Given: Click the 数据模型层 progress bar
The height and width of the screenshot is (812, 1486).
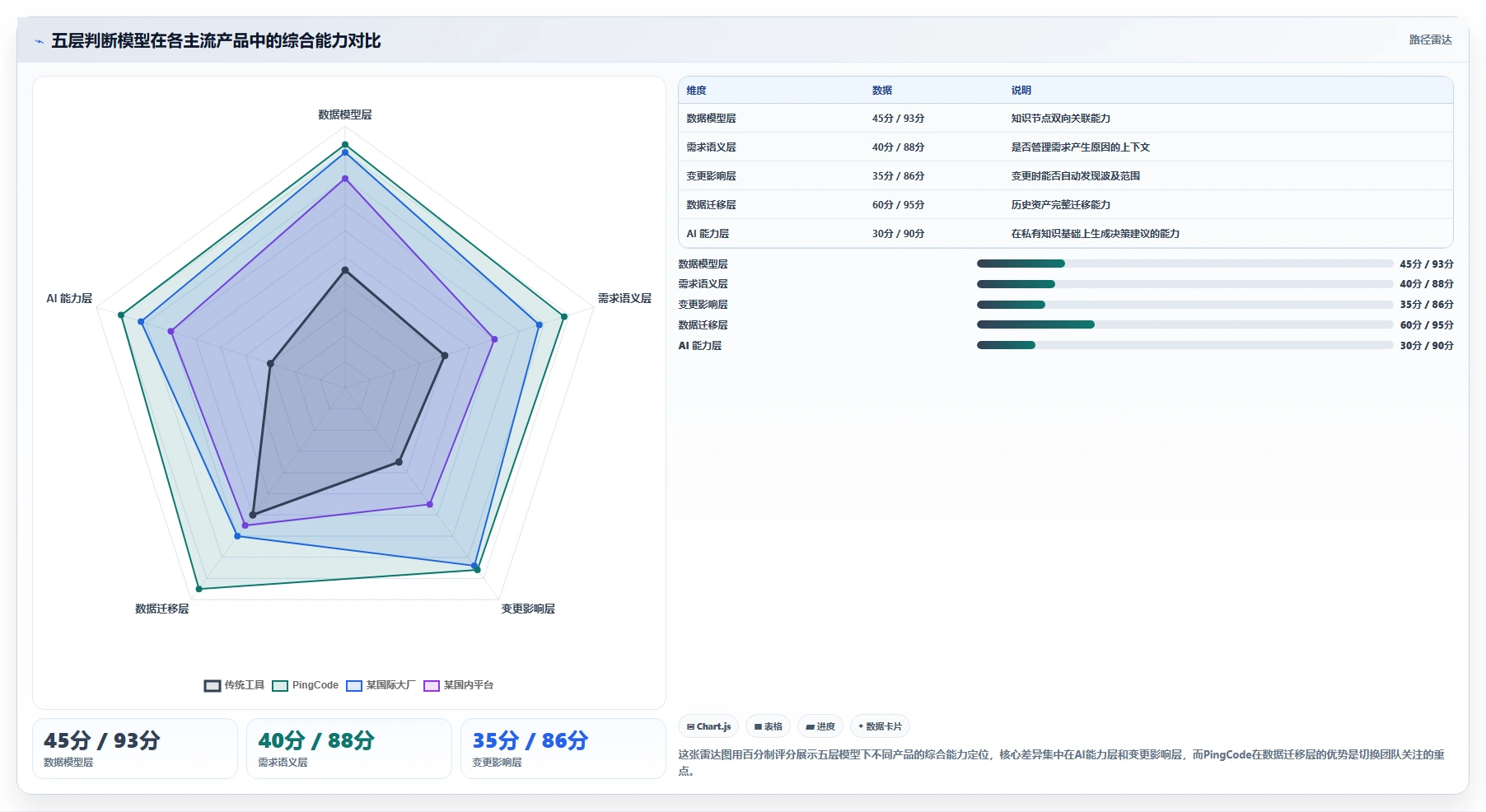Looking at the screenshot, I should coord(1185,264).
